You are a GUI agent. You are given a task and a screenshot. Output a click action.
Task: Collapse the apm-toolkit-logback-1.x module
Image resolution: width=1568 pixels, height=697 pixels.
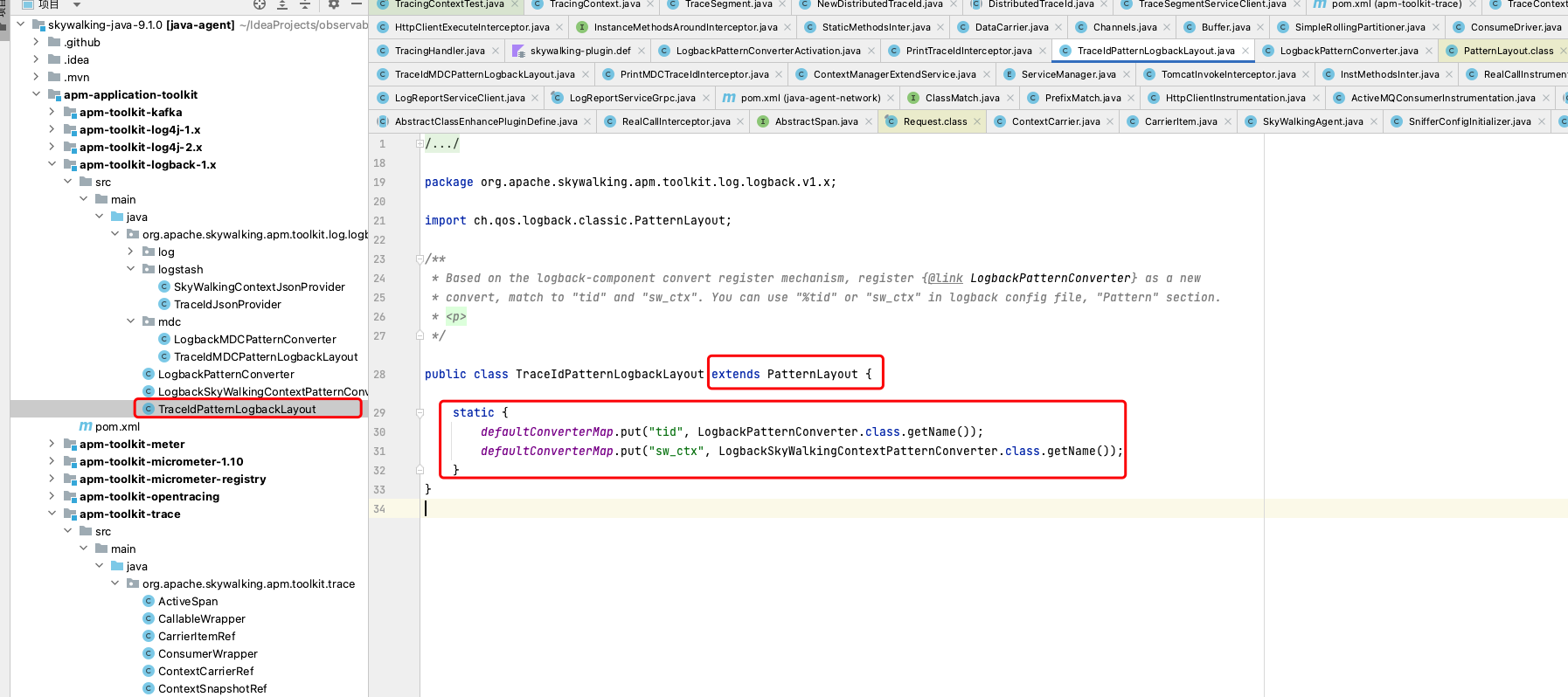[x=52, y=164]
